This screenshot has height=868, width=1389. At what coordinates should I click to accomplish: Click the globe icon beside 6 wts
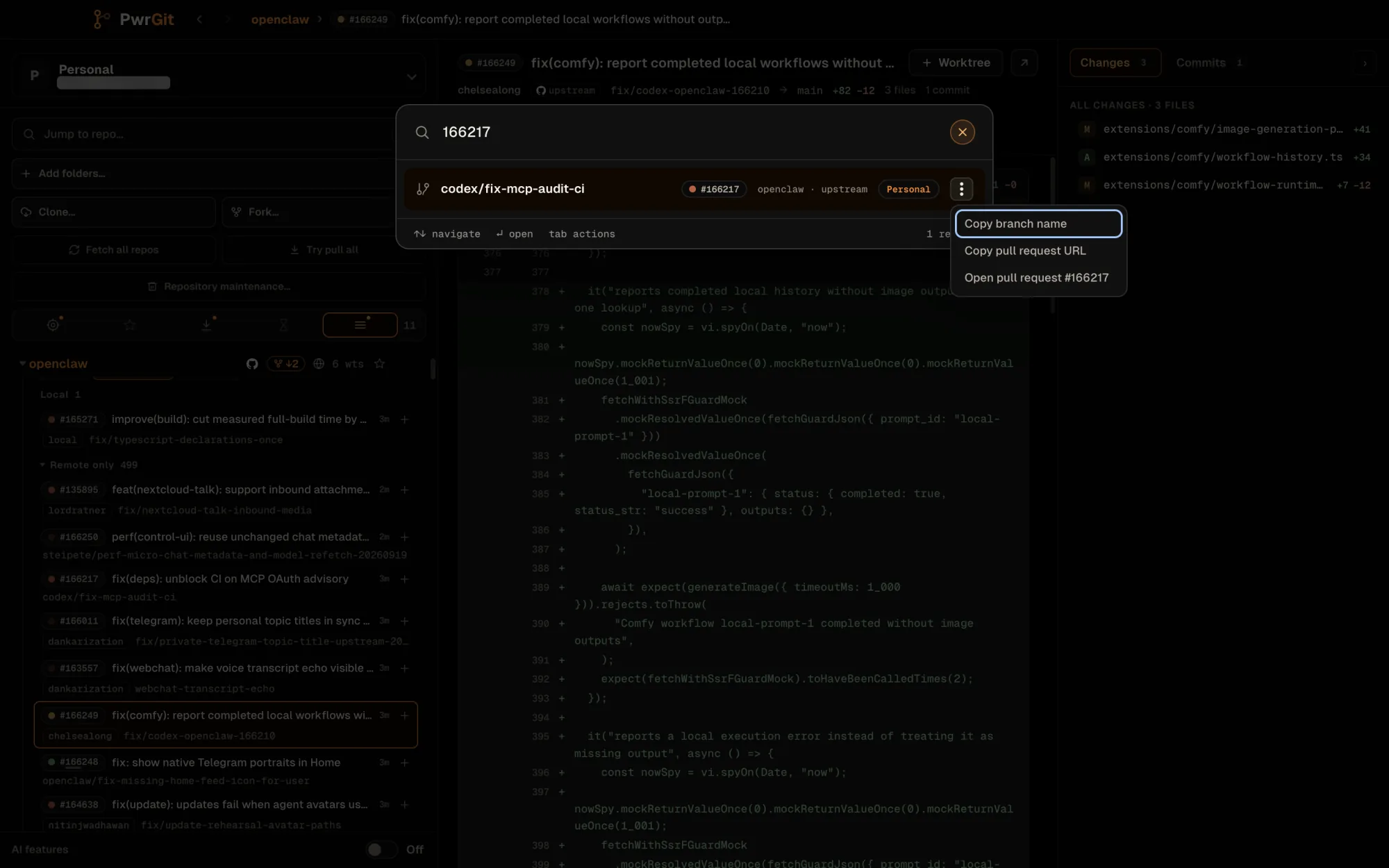coord(319,364)
